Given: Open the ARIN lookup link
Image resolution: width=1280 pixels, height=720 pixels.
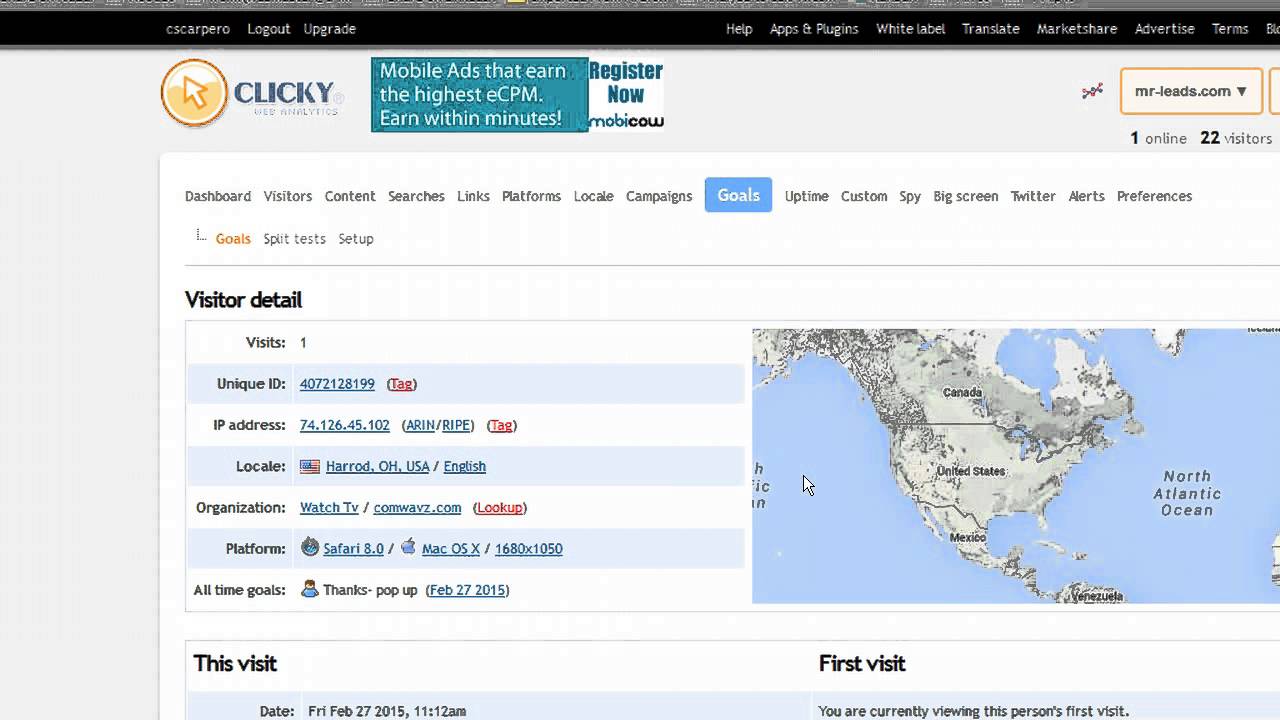Looking at the screenshot, I should coord(420,425).
